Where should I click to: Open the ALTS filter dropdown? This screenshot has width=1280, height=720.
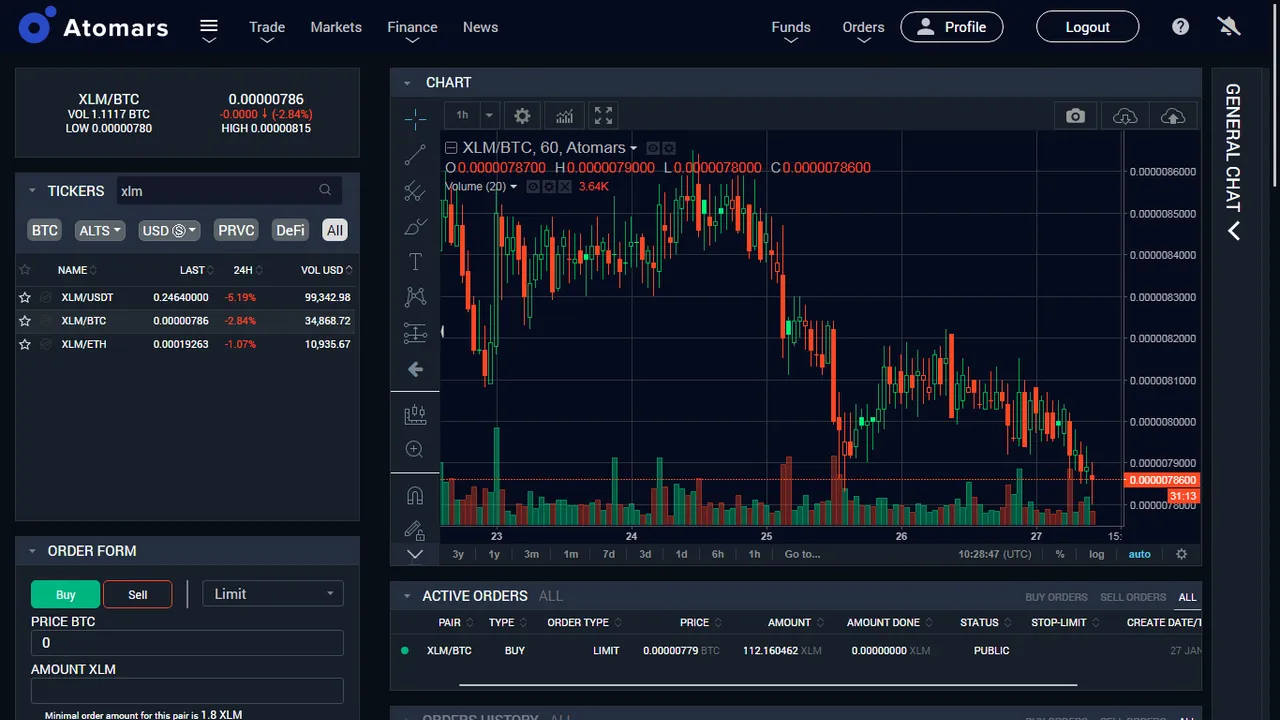100,230
